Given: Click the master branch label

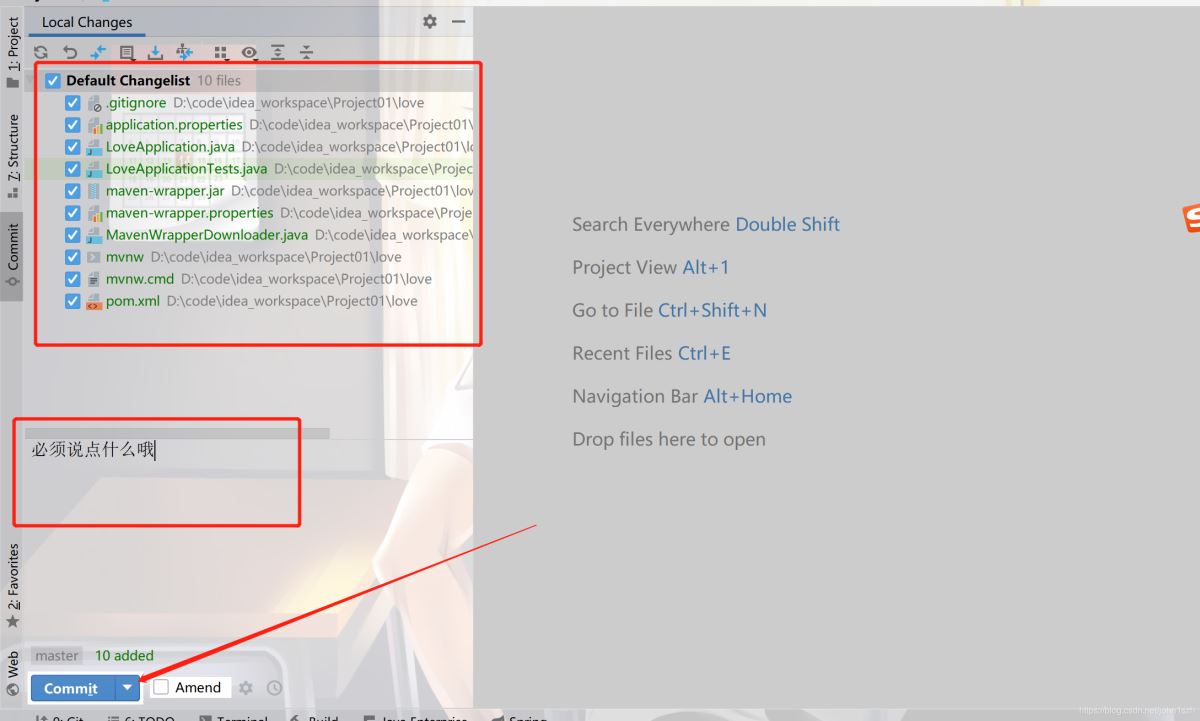Looking at the screenshot, I should click(x=57, y=656).
